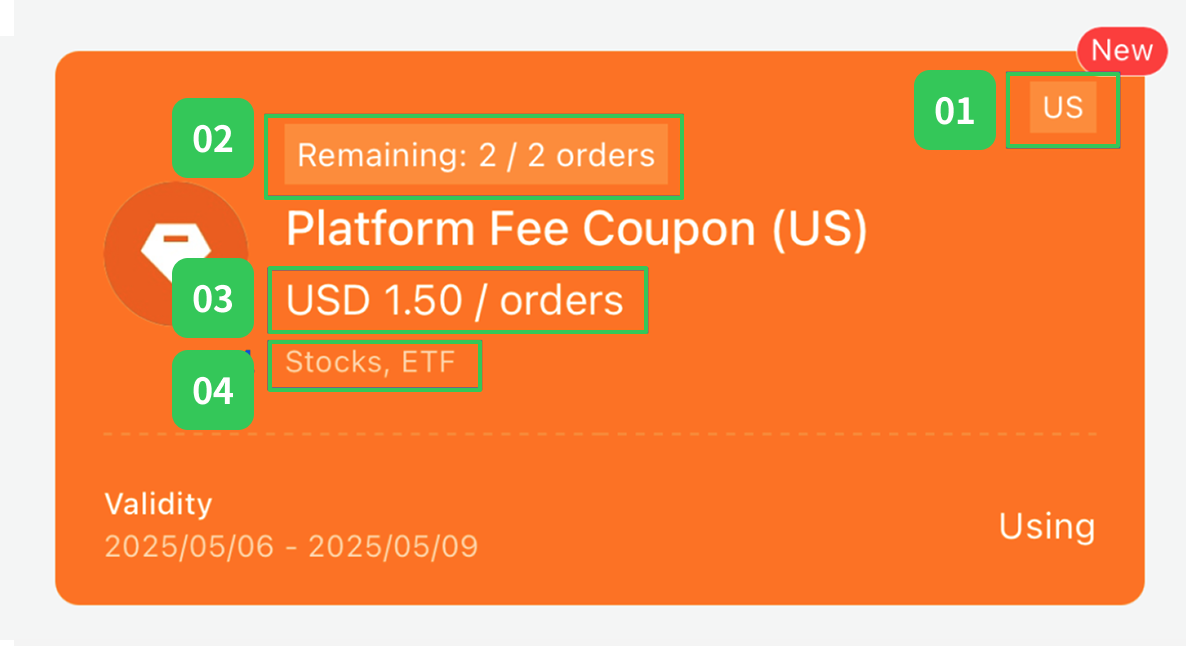Image resolution: width=1186 pixels, height=646 pixels.
Task: Click the 2025/05/06 start date
Action: [189, 547]
